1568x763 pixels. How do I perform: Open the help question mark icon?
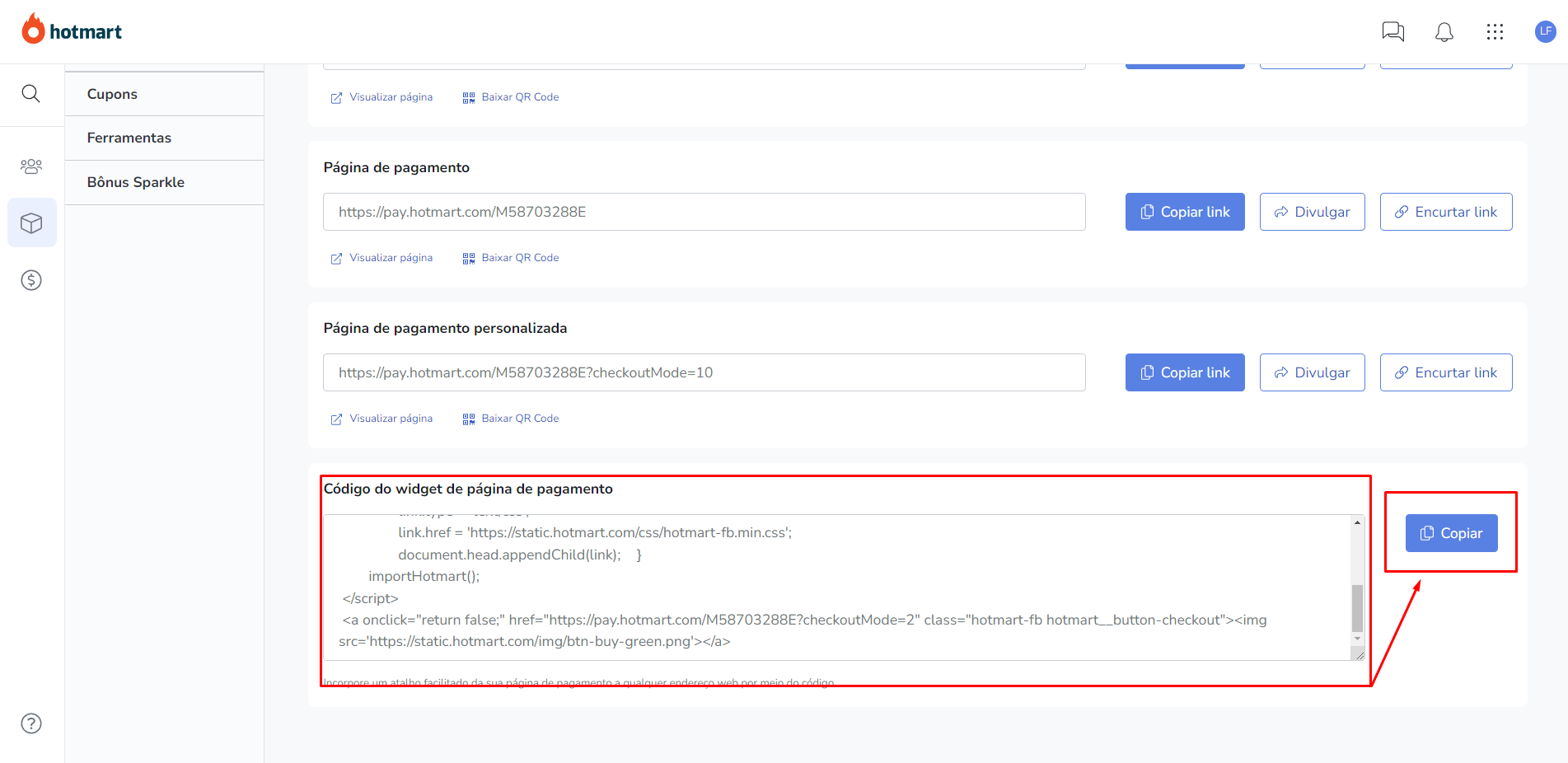(31, 723)
